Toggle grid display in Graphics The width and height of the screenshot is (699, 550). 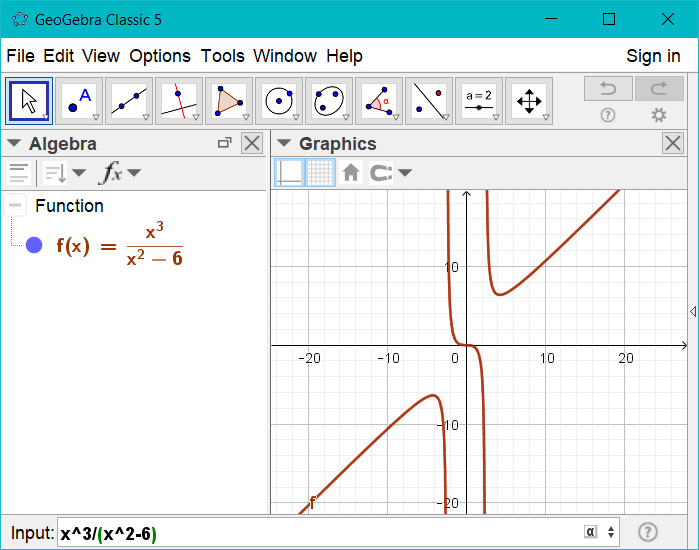pos(320,172)
